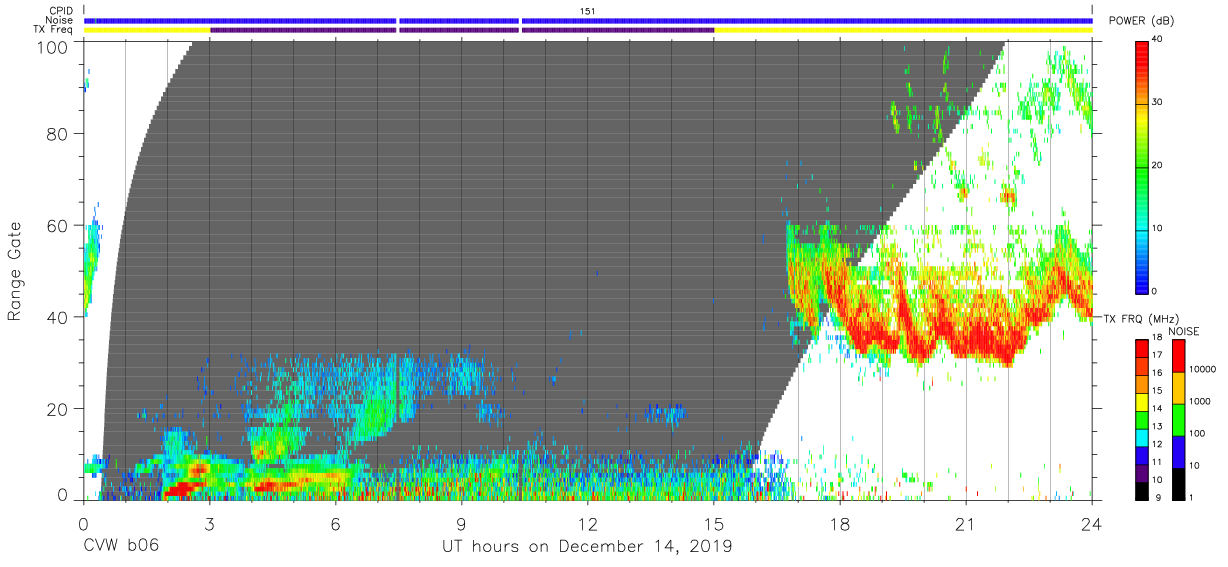
Task: Click the x-axis tick label 12
Action: coord(587,523)
